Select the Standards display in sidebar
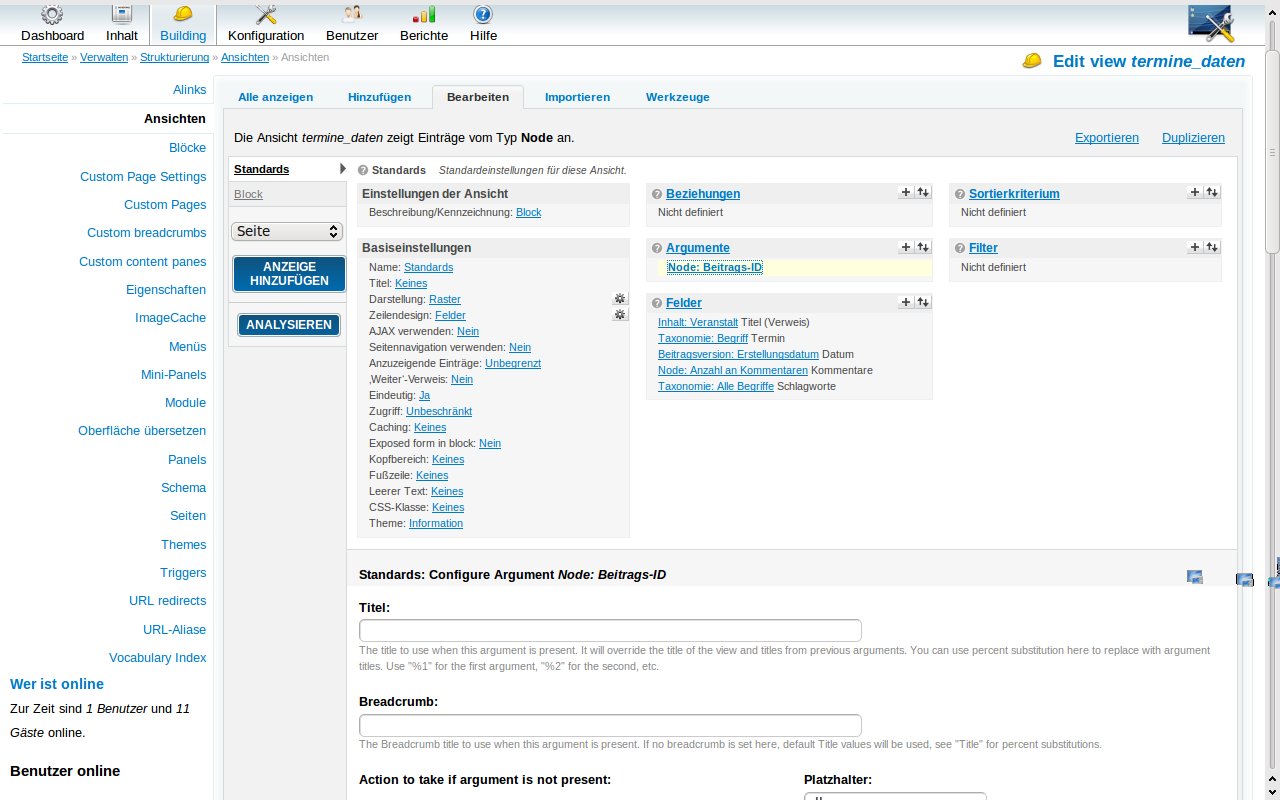This screenshot has height=800, width=1280. pos(262,170)
